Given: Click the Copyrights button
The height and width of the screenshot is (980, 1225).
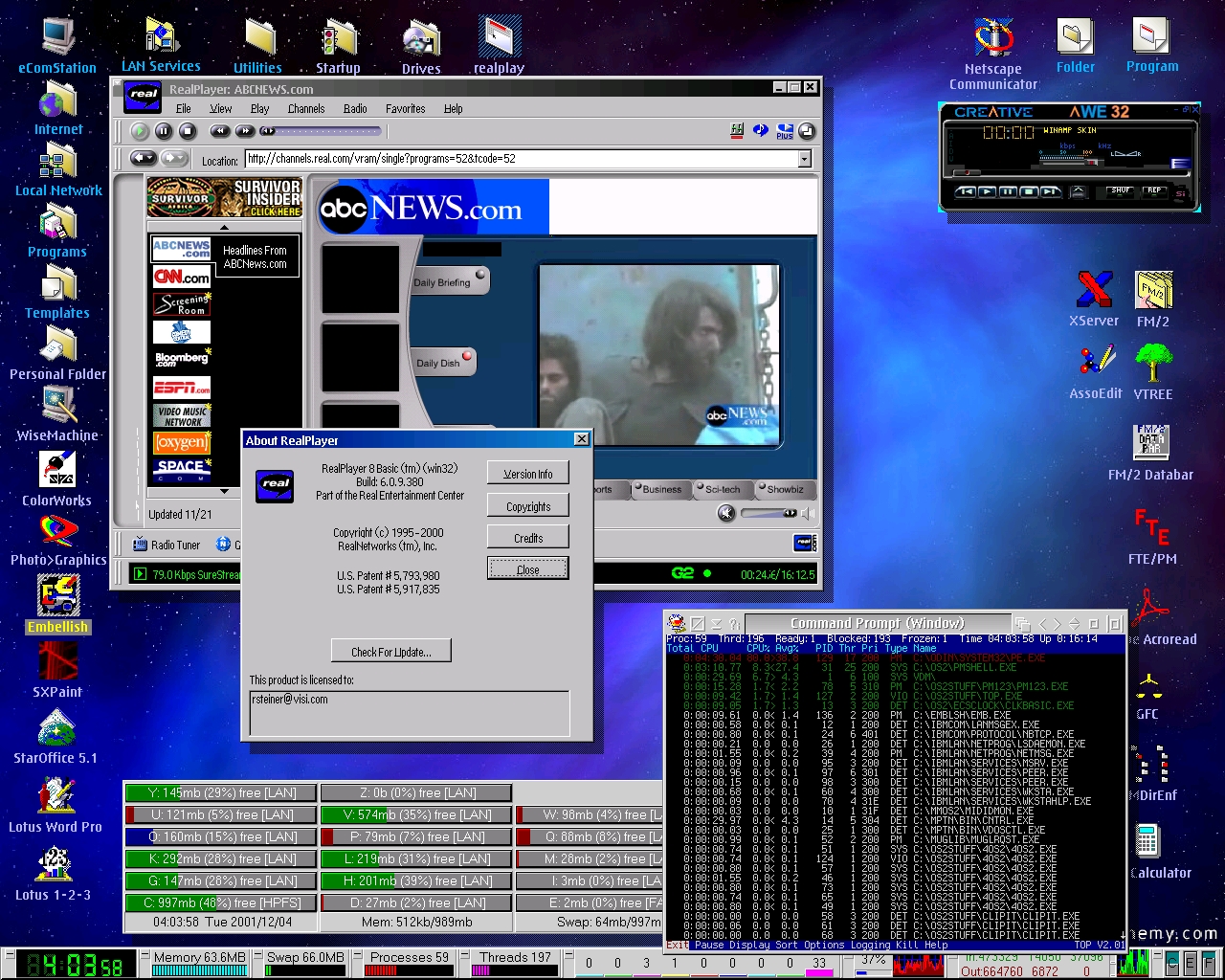Looking at the screenshot, I should pyautogui.click(x=528, y=505).
